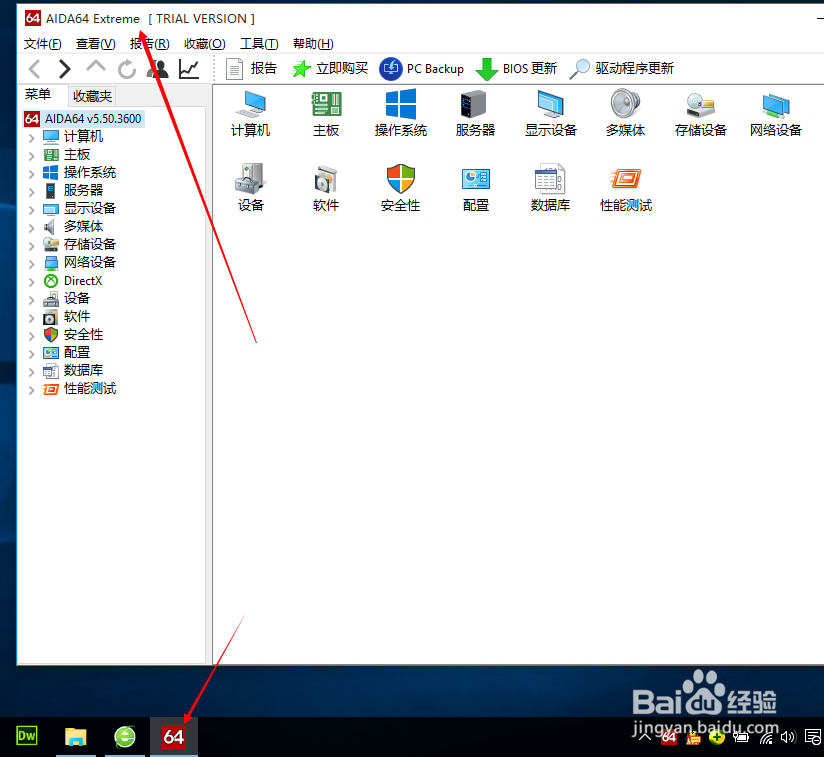Open the 性能测试 benchmark icon in the main pane
Screen dimensions: 824x757
[x=626, y=188]
